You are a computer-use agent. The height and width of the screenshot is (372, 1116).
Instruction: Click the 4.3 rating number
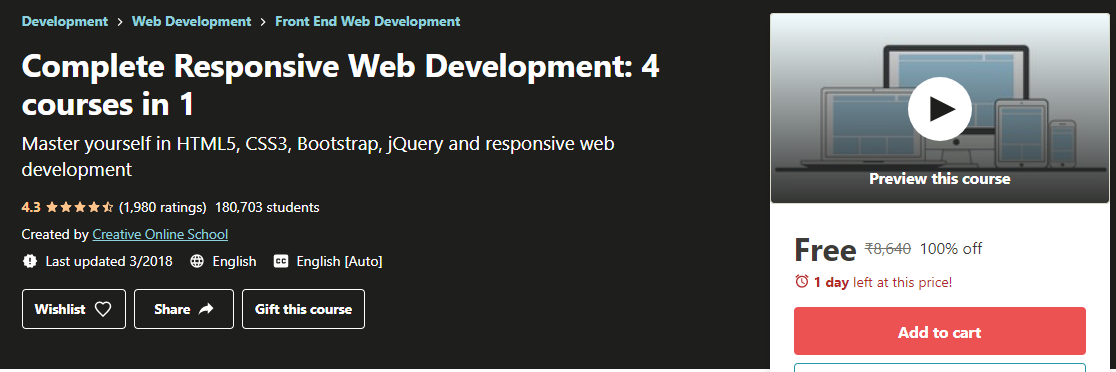tap(31, 208)
